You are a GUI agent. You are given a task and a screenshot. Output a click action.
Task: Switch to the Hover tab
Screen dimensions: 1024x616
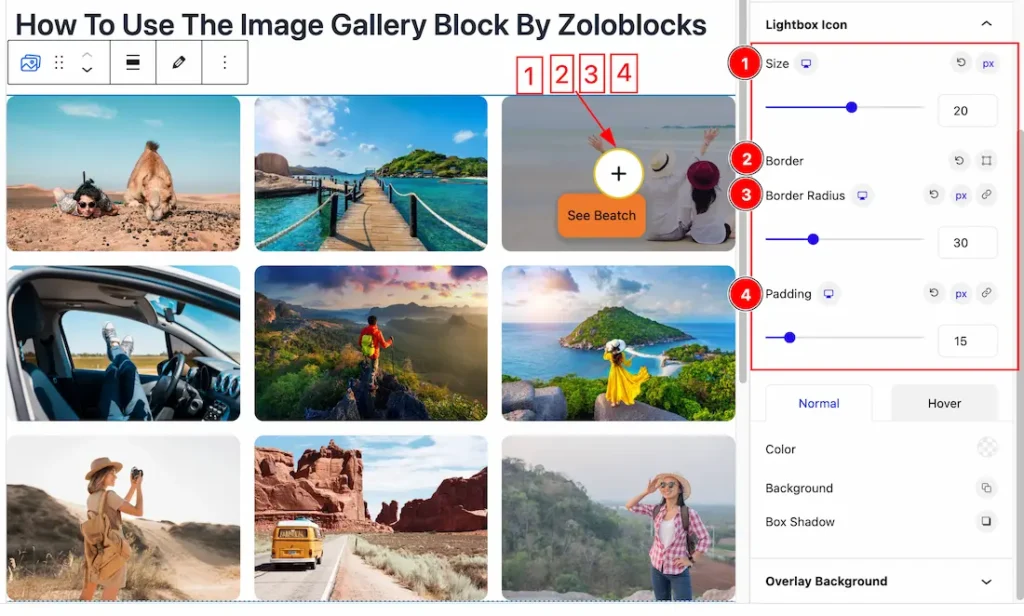pos(944,403)
